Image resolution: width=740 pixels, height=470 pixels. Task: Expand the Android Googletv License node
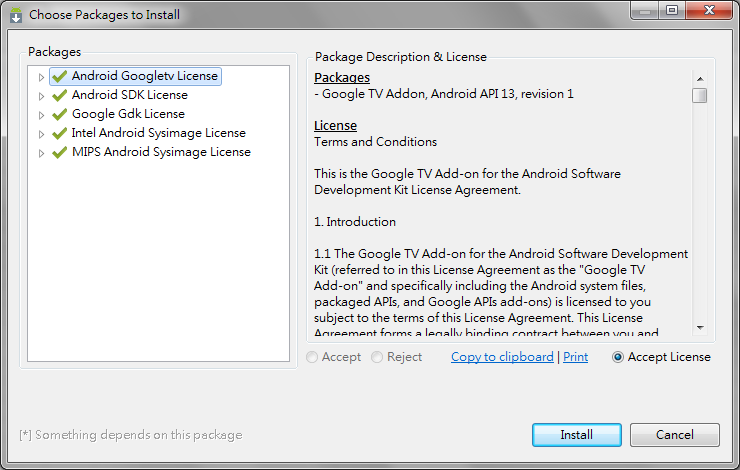tap(41, 77)
